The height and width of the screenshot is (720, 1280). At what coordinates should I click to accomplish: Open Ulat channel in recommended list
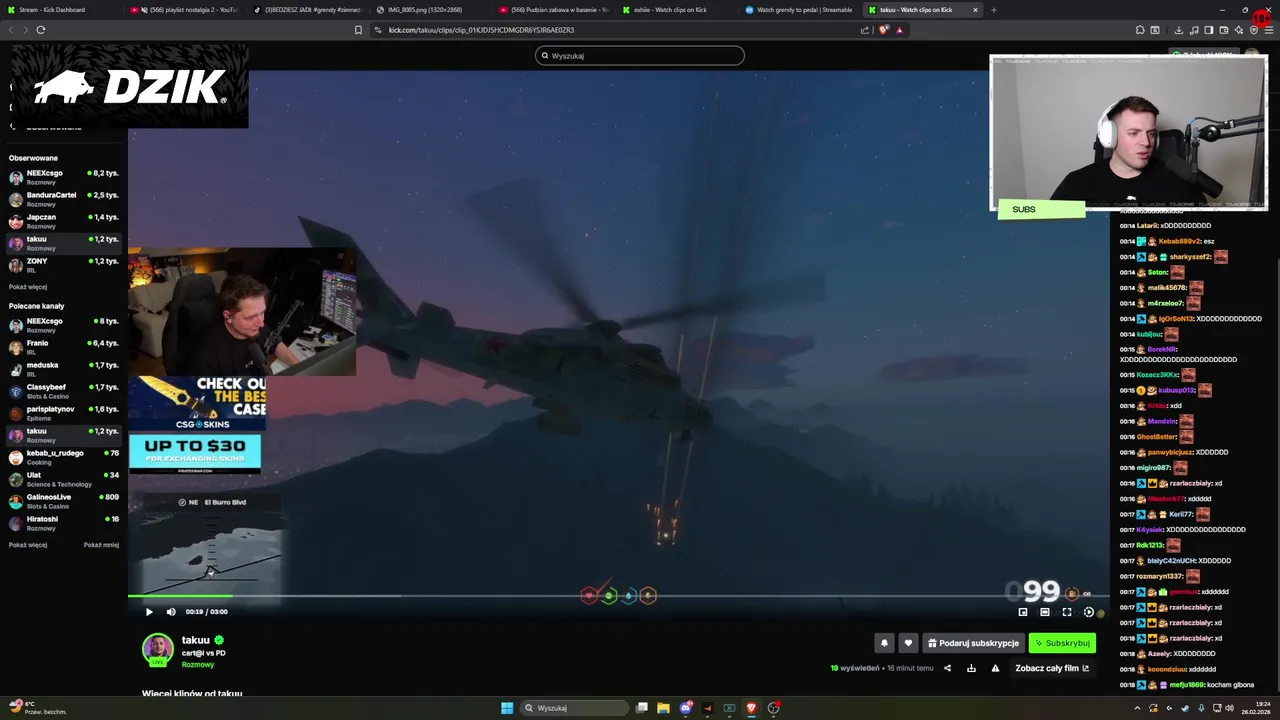(64, 479)
